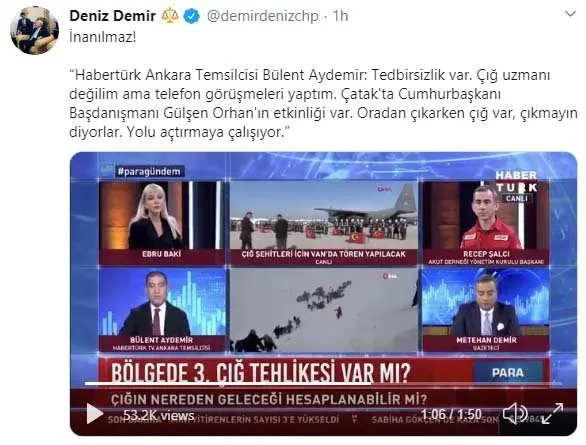Click the tweet text starting with İnanılmaz
Screen dimensions: 586x445
pos(102,37)
